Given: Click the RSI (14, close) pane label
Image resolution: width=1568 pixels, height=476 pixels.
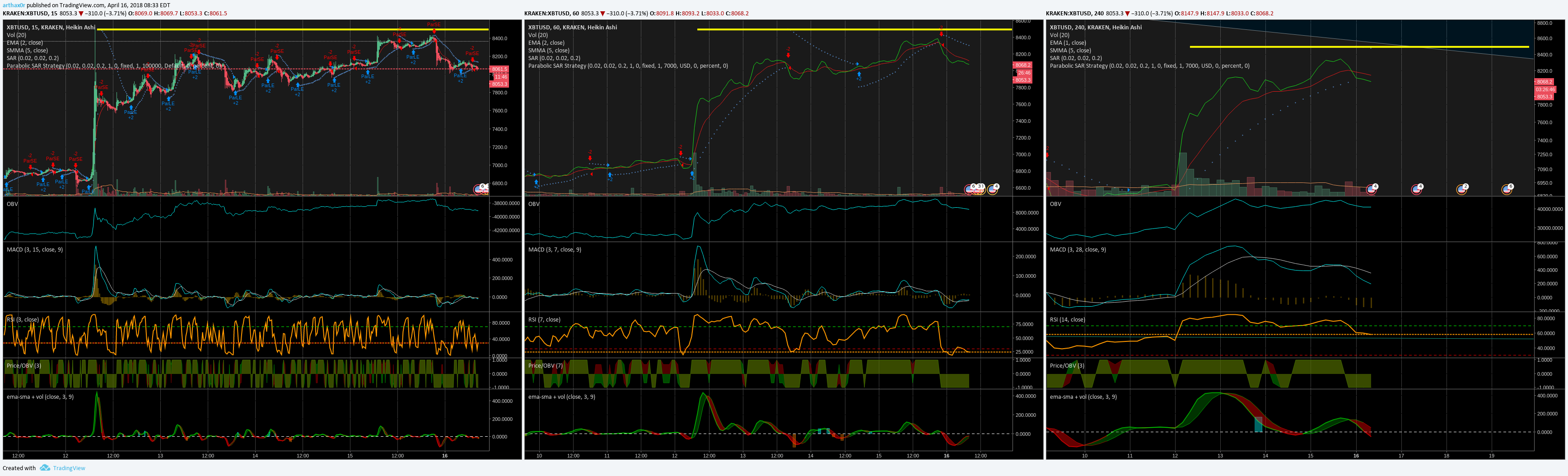Looking at the screenshot, I should point(1068,320).
